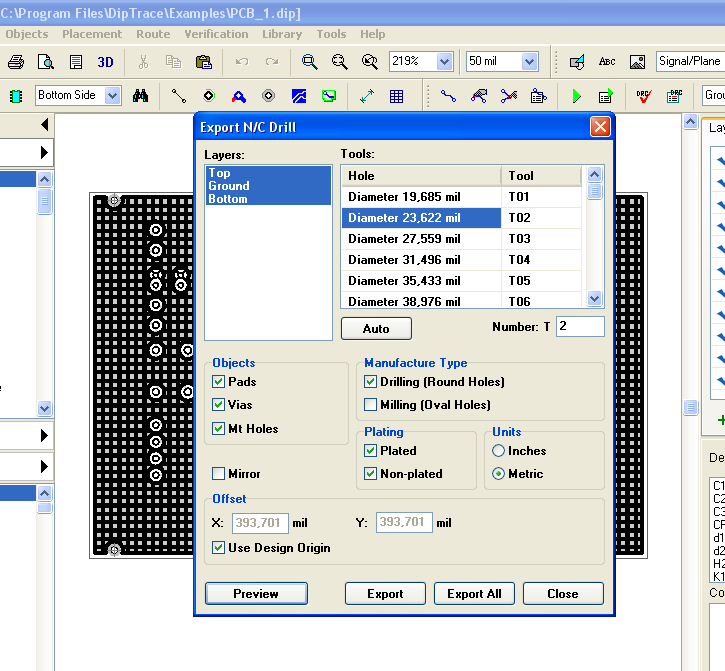The width and height of the screenshot is (725, 671).
Task: Collapse the left panel with the left-pointing arrow
Action: click(x=44, y=124)
